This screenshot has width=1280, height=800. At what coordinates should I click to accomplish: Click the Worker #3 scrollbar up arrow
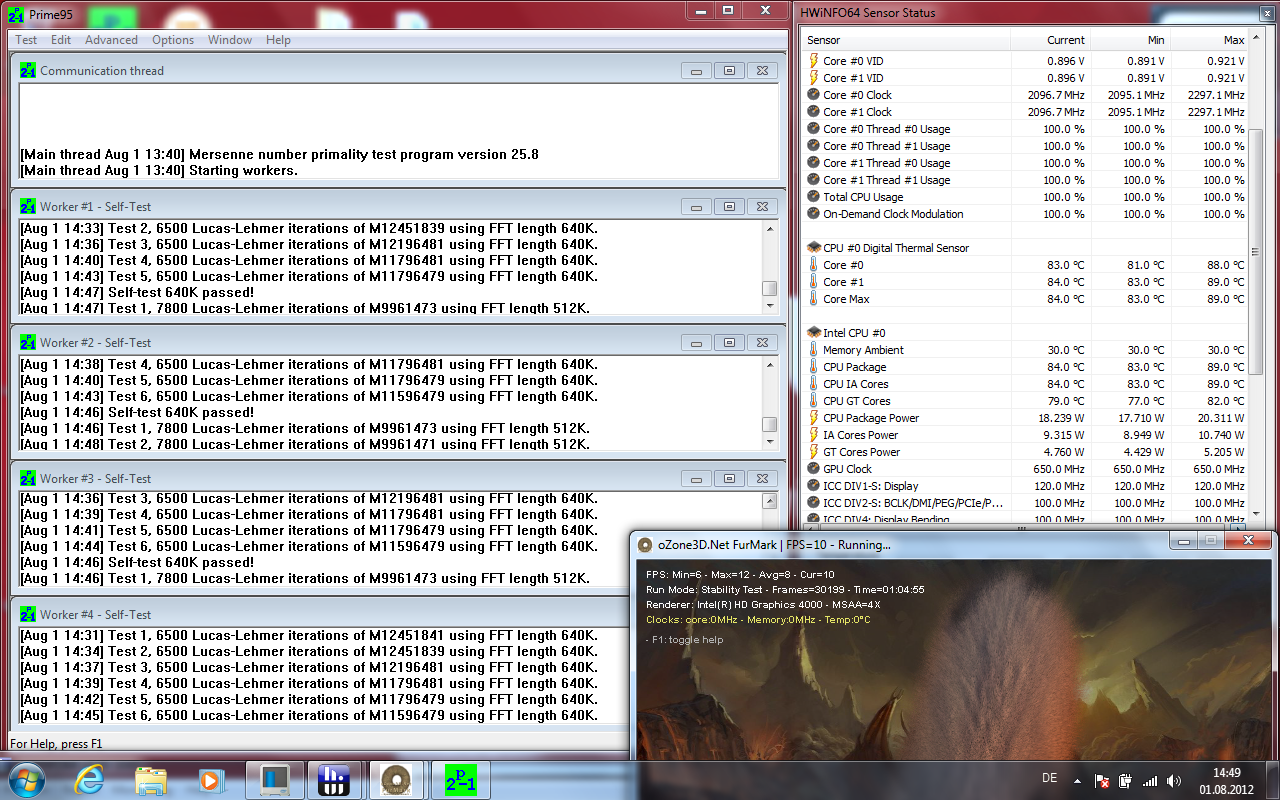769,501
